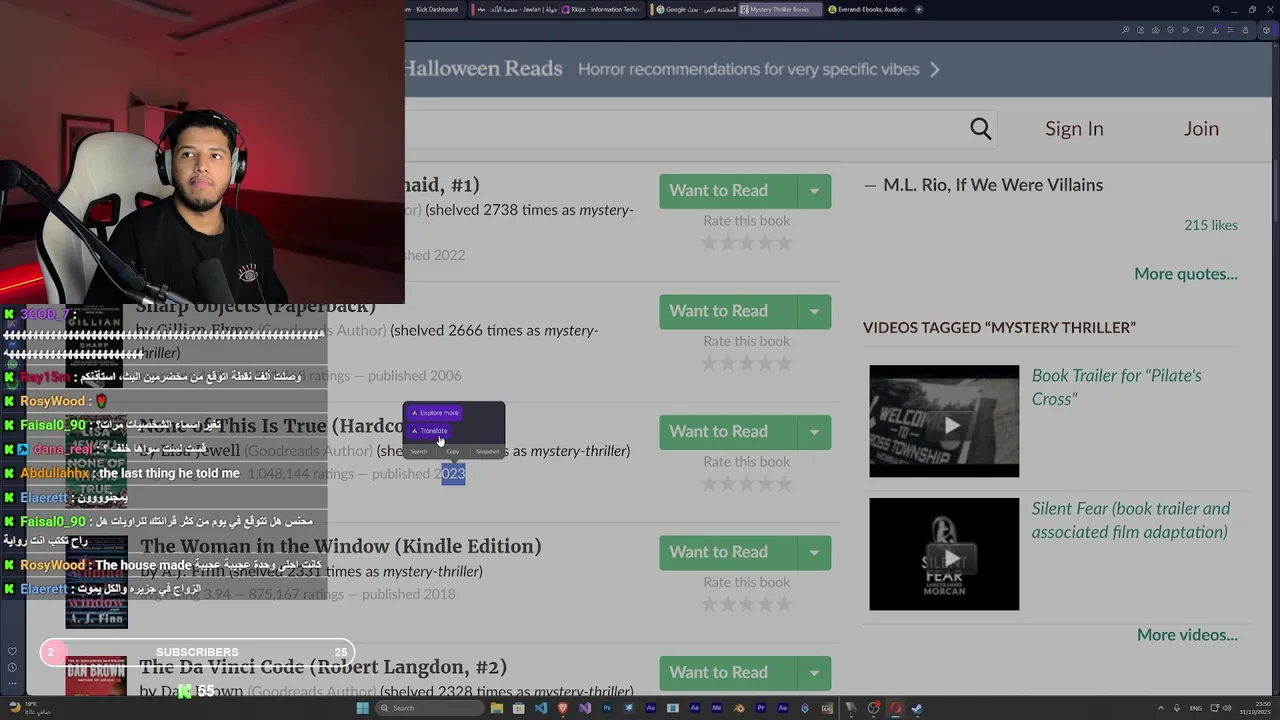Add The Woman in the Window to Want to Read
Image resolution: width=1280 pixels, height=720 pixels.
[x=728, y=553]
